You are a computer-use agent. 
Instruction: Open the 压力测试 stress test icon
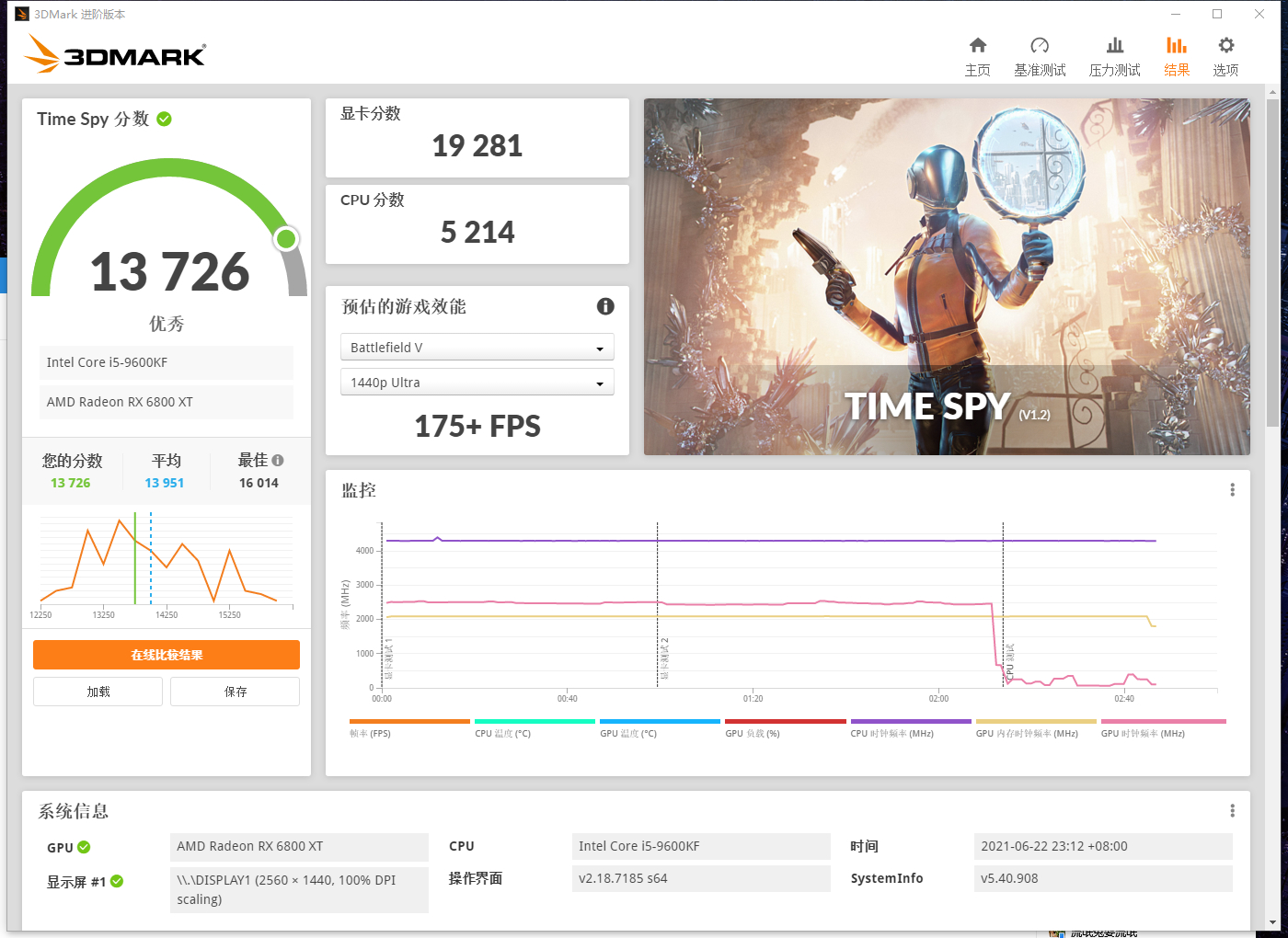(x=1115, y=45)
